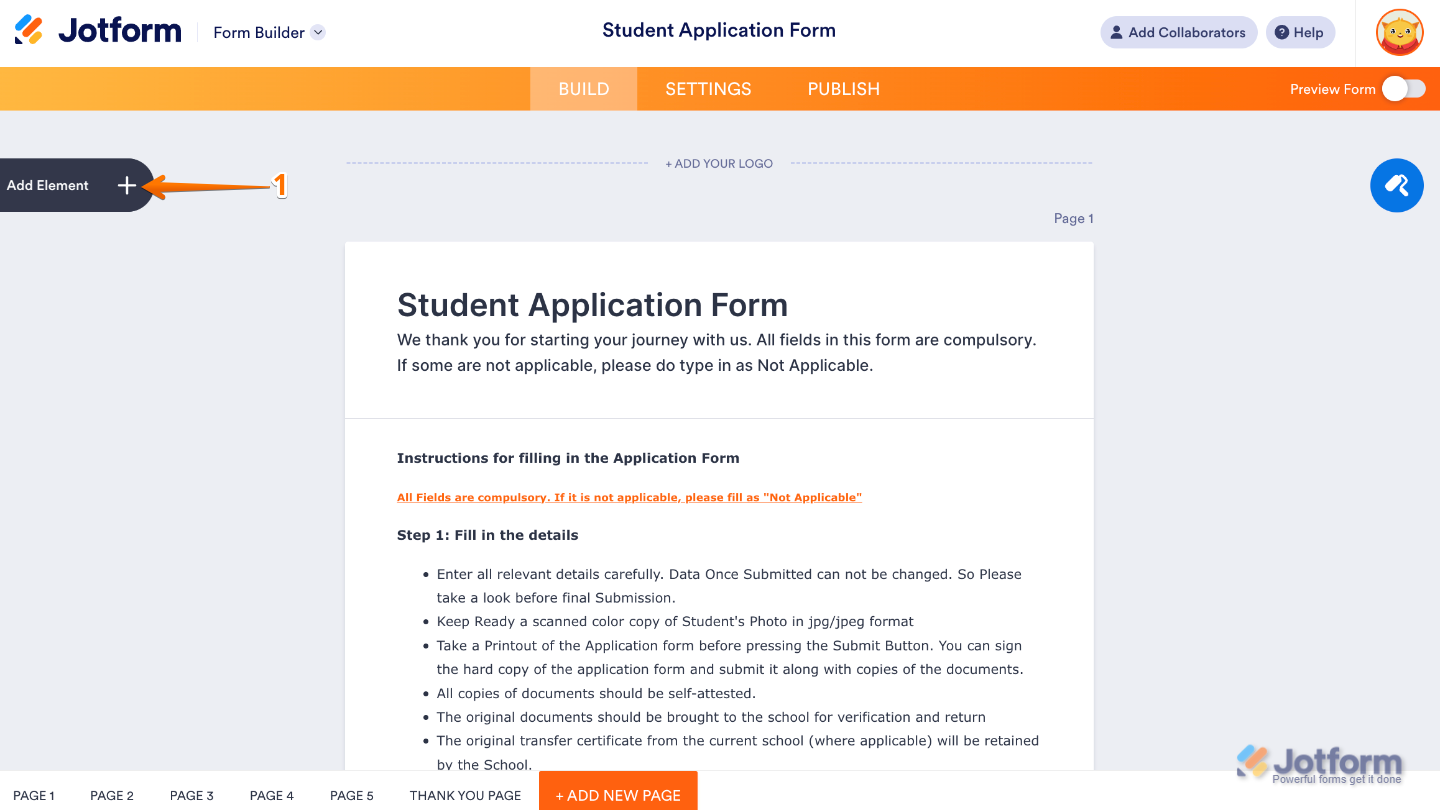
Task: Click the plus icon next to Add Element
Action: [126, 185]
